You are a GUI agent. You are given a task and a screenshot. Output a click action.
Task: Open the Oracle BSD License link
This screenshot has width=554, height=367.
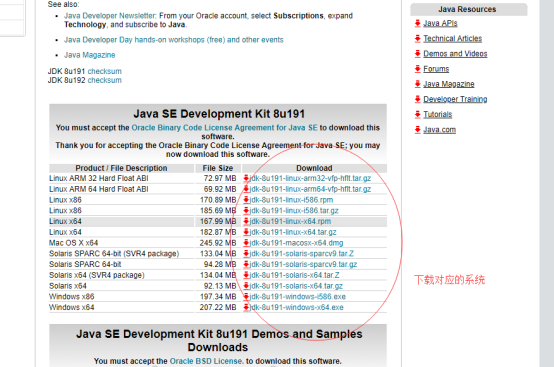click(x=207, y=361)
